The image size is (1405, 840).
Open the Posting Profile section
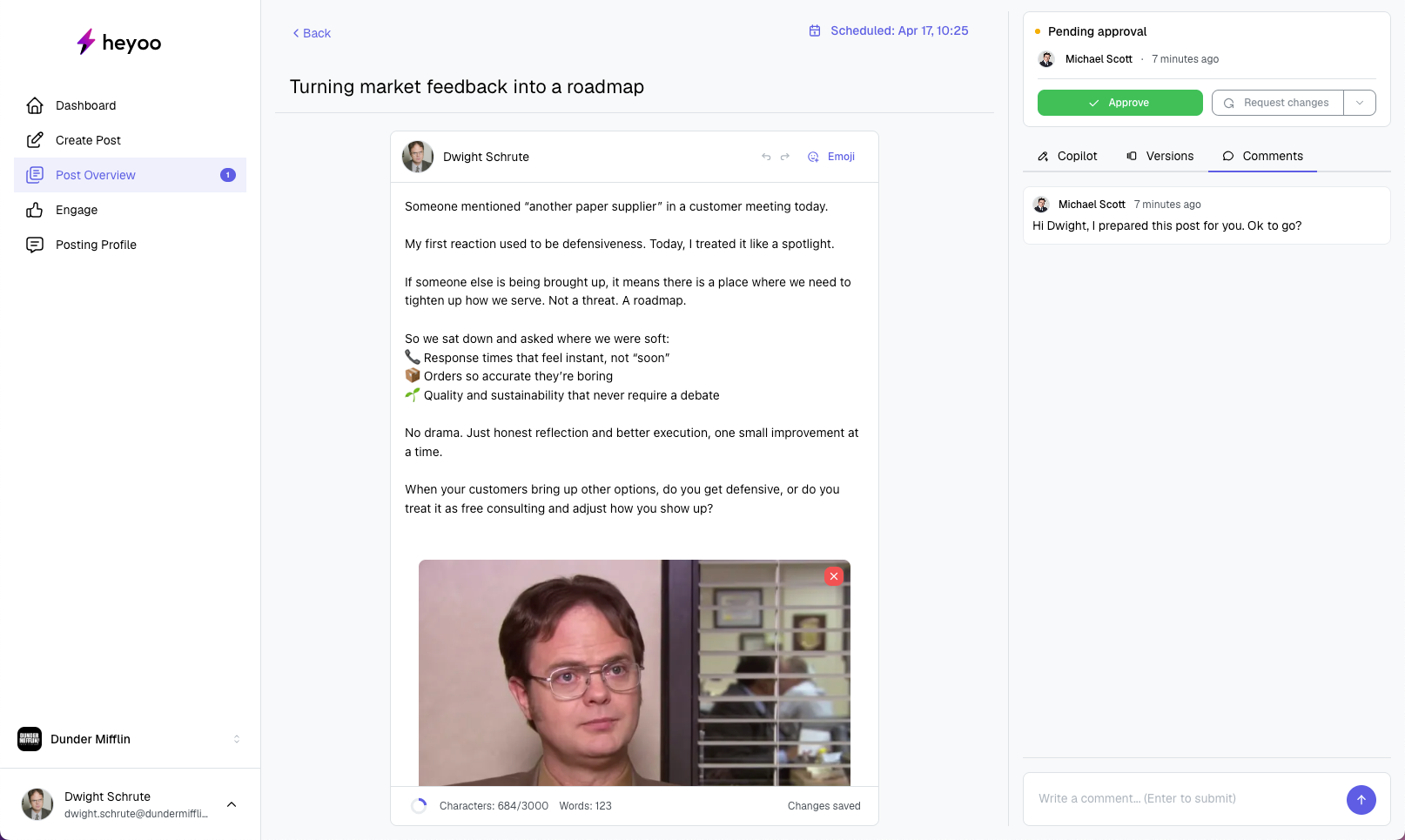(96, 245)
